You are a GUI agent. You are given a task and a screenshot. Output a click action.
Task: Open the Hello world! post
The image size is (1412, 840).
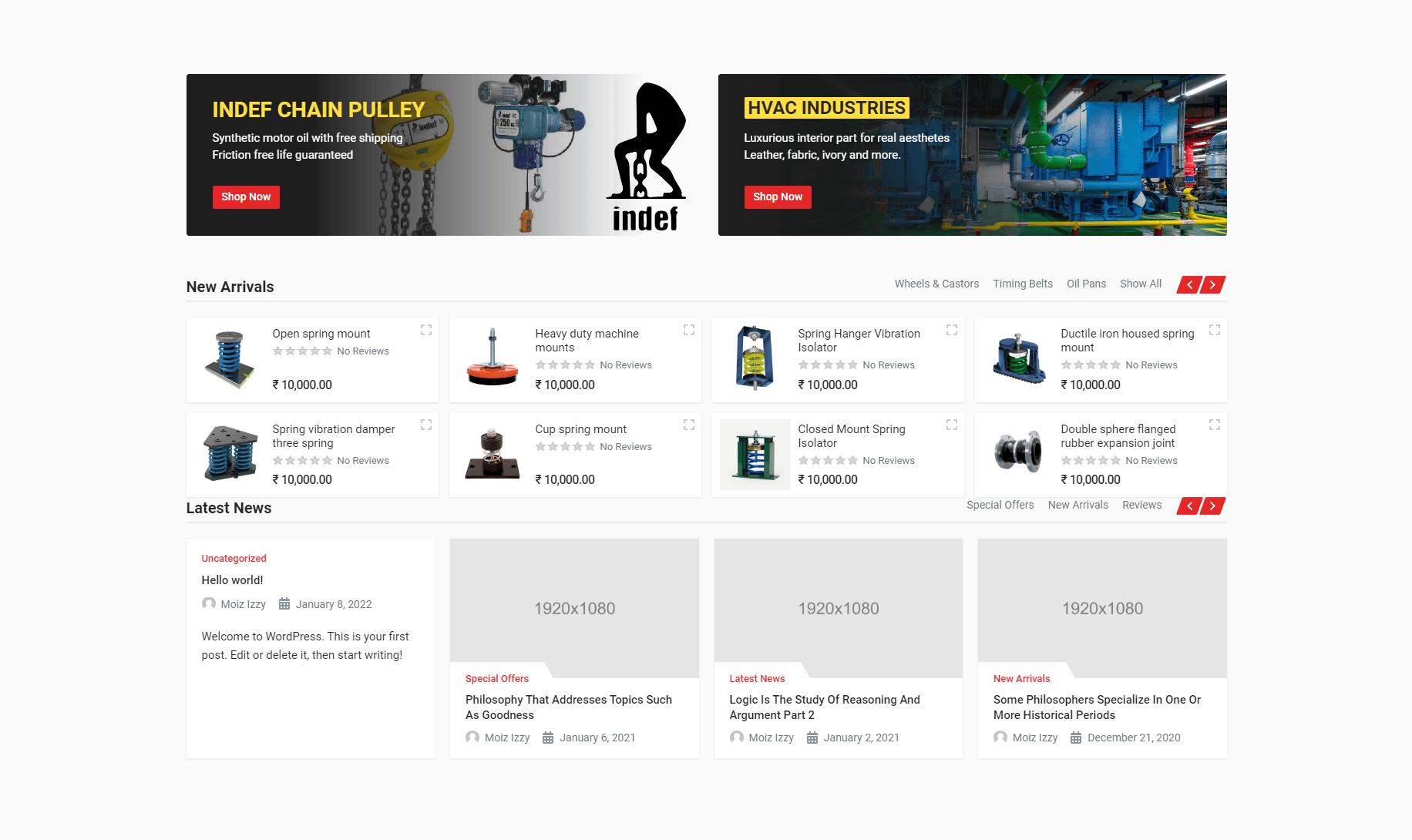[x=232, y=580]
